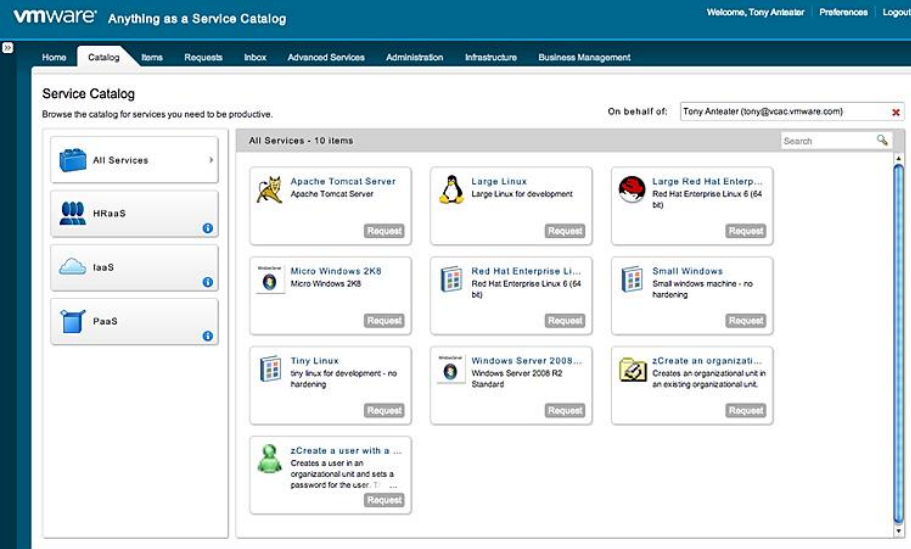
Task: Click the search magnifier icon
Action: point(882,141)
